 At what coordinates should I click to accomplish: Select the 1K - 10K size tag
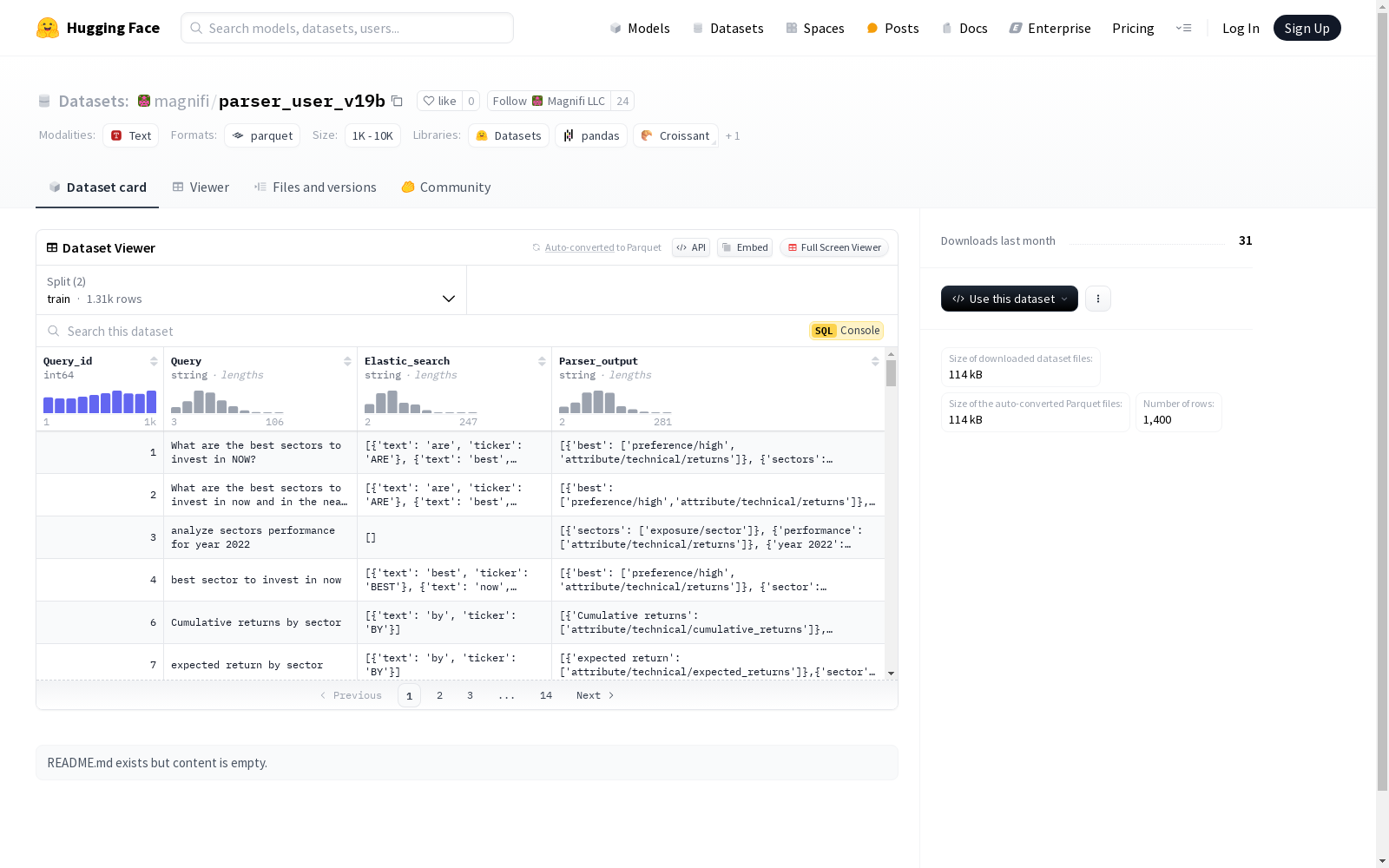point(372,135)
